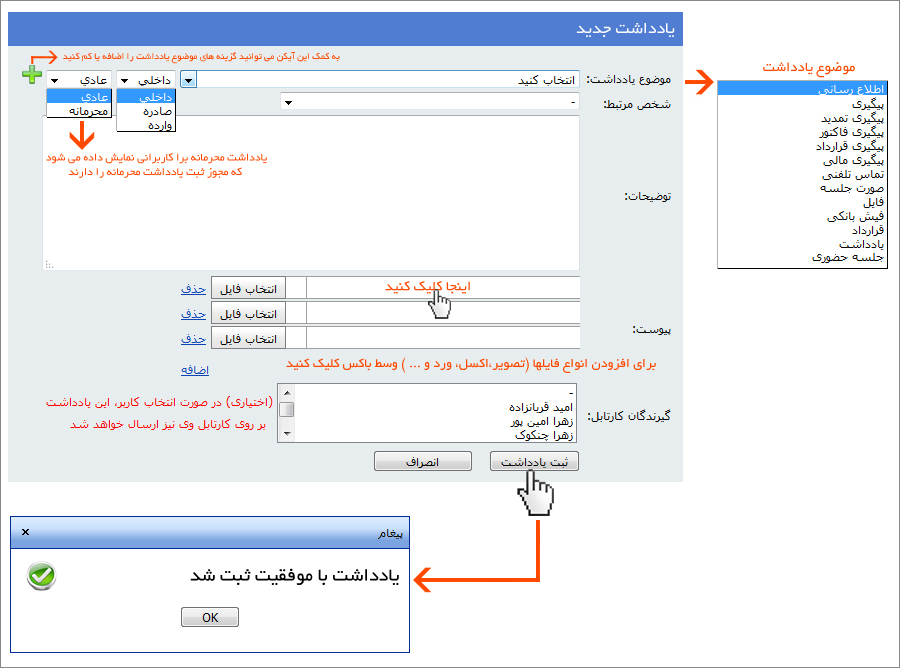Select محرمانه in confidentiality list

[x=79, y=111]
